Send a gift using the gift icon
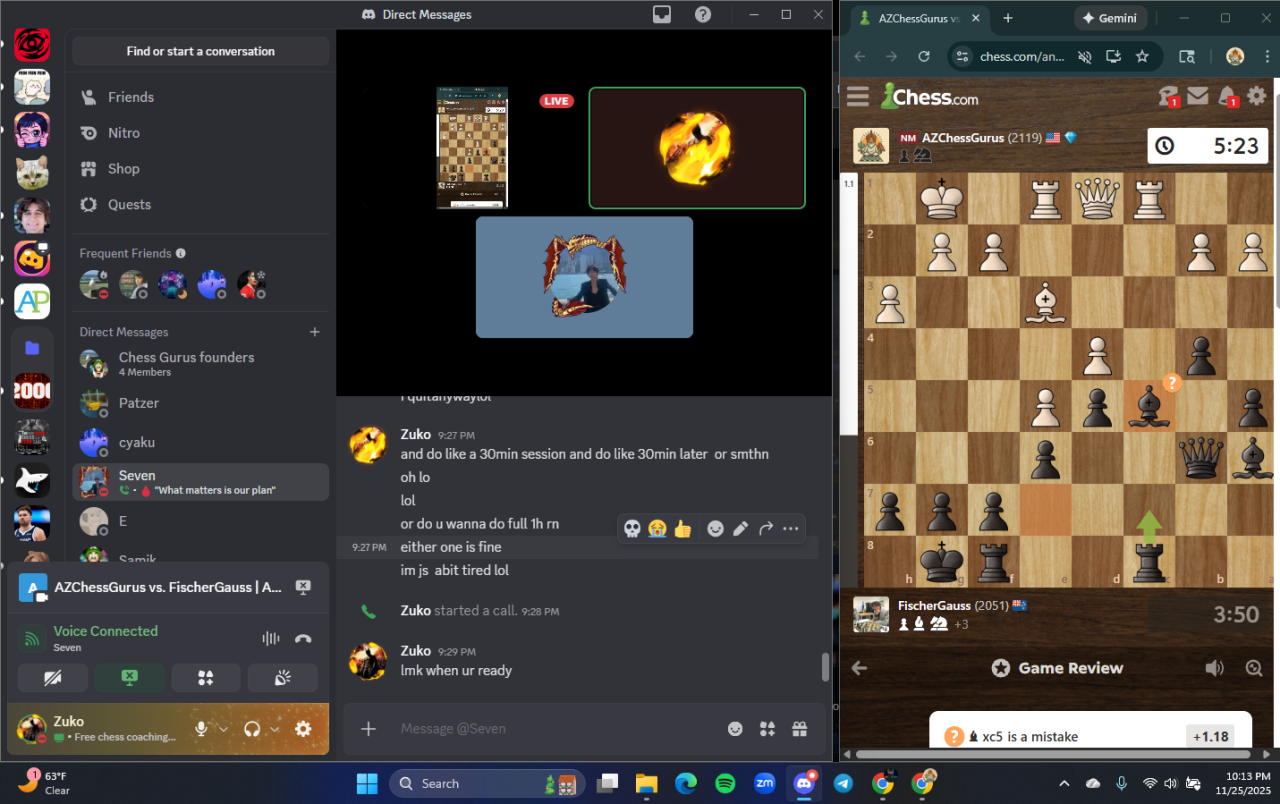The height and width of the screenshot is (804, 1280). click(799, 729)
